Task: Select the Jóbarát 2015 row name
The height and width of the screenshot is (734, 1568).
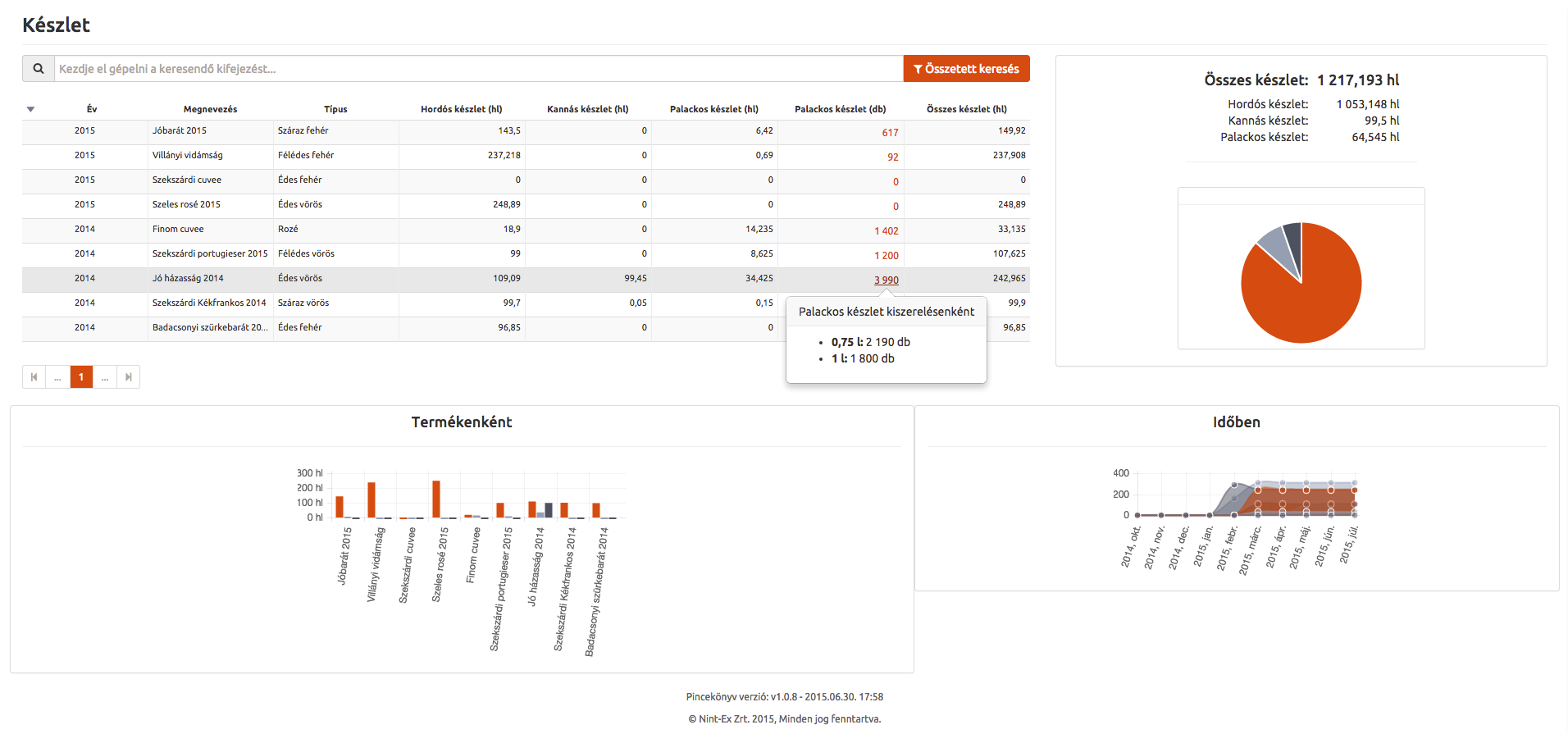Action: [x=180, y=130]
